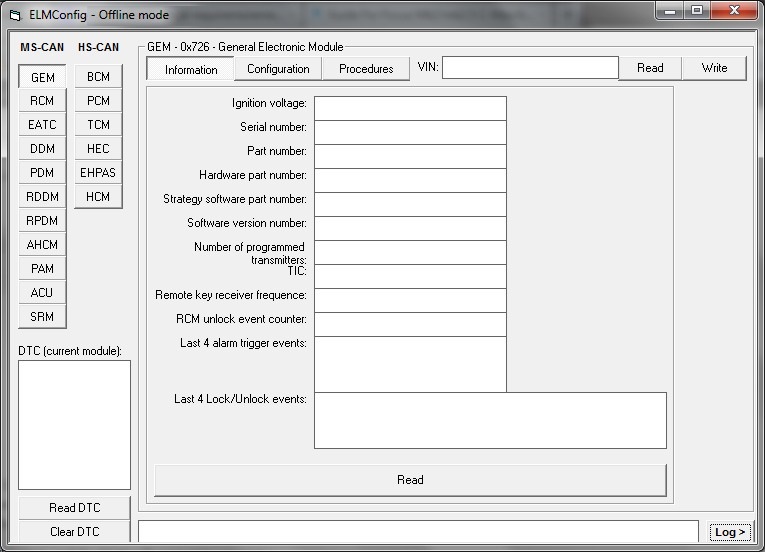The width and height of the screenshot is (765, 552).
Task: Open the ACU module
Action: point(42,292)
